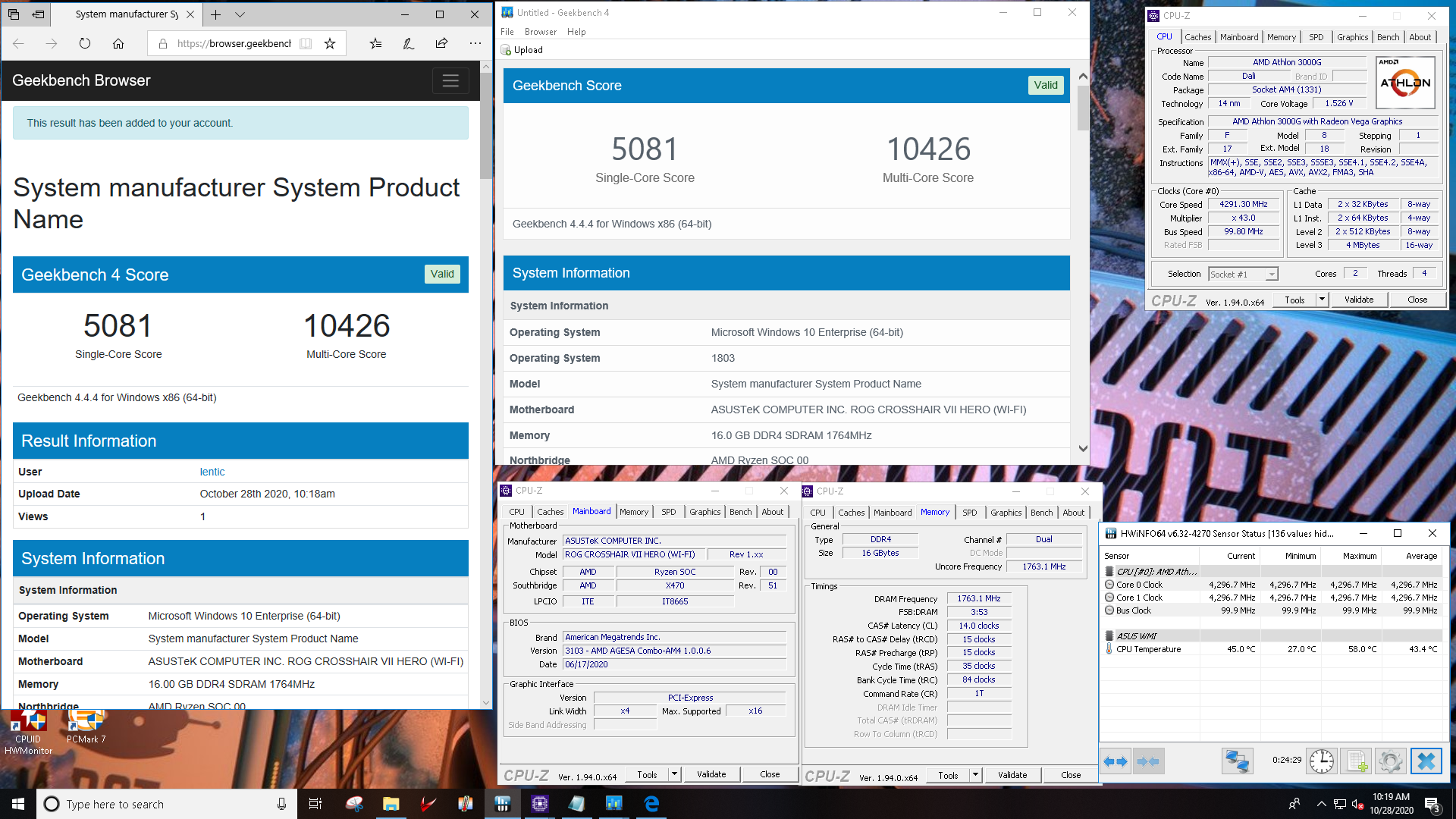
Task: Click Tools button in top CPU-Z window
Action: (x=1294, y=300)
